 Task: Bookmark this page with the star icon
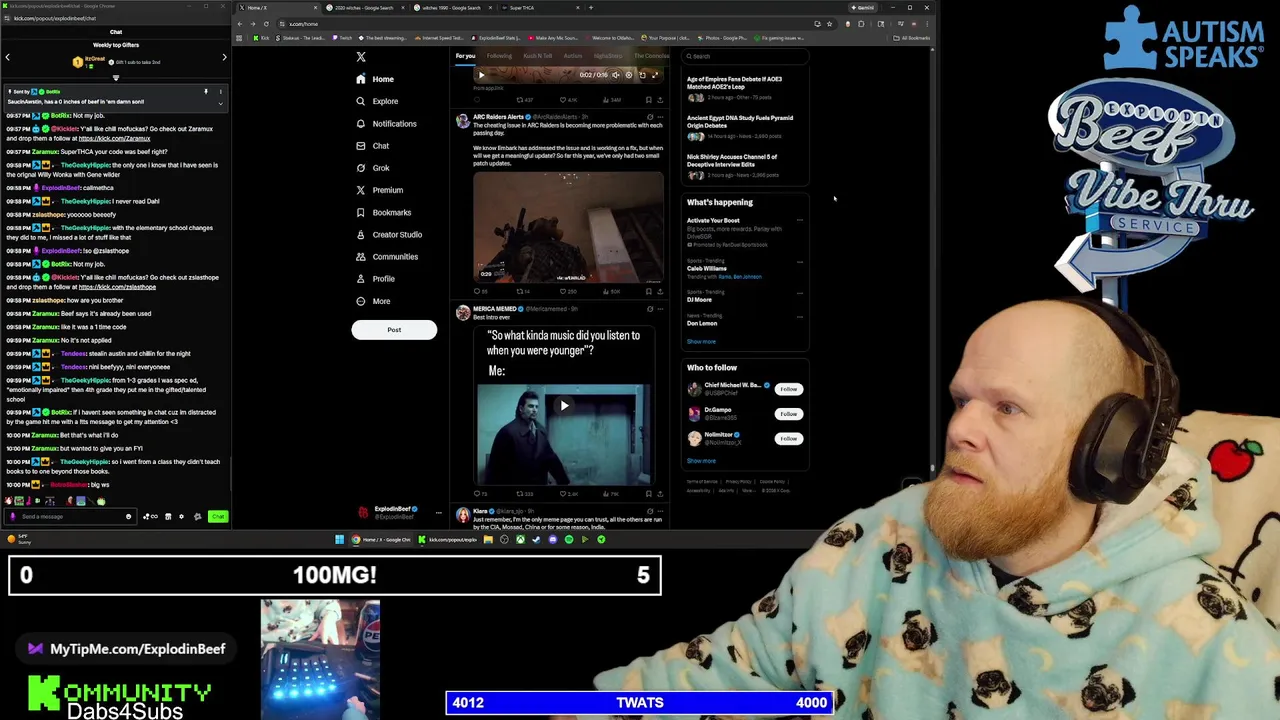coord(829,24)
